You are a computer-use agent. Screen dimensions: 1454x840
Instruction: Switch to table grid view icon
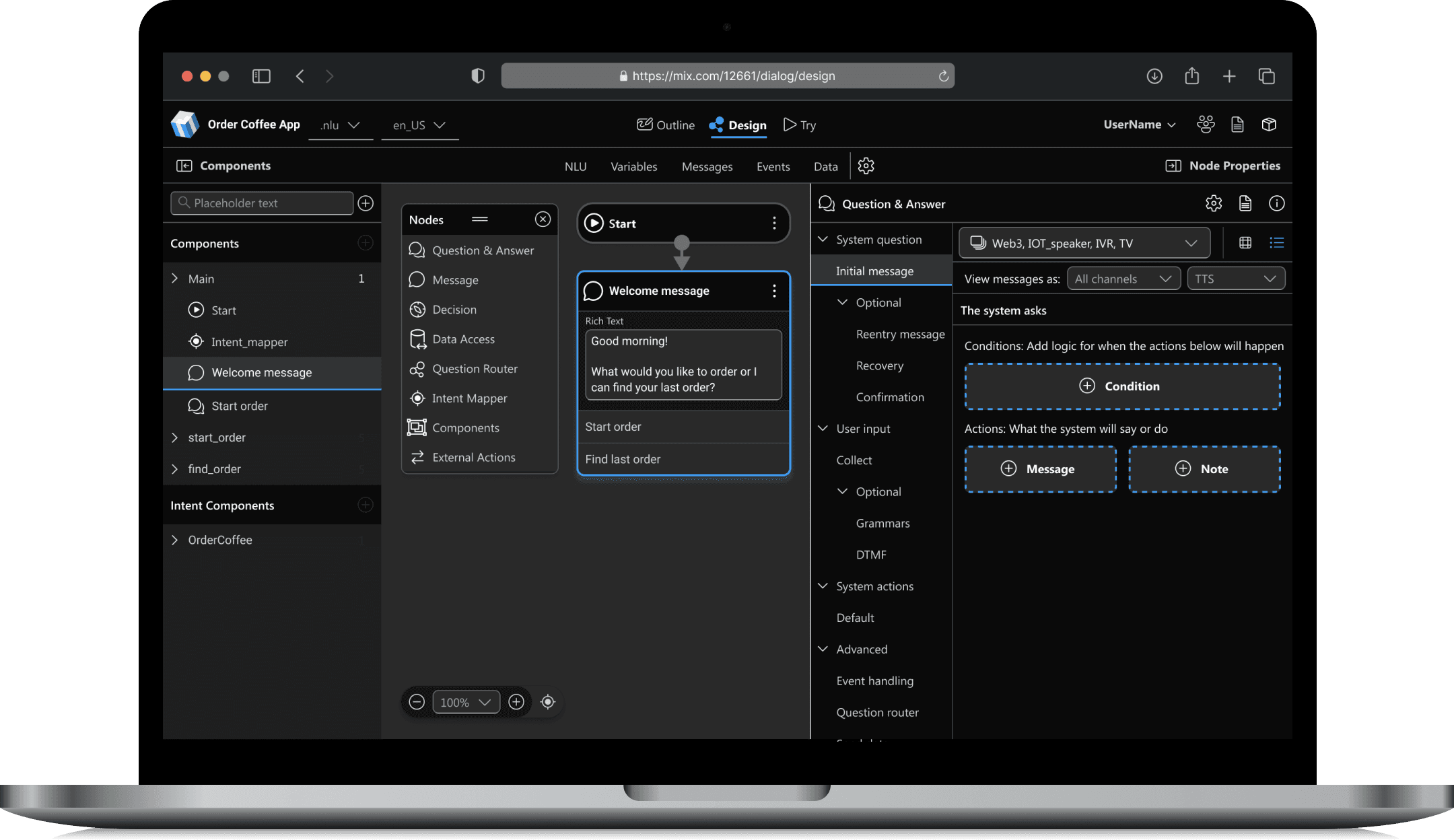pyautogui.click(x=1245, y=243)
